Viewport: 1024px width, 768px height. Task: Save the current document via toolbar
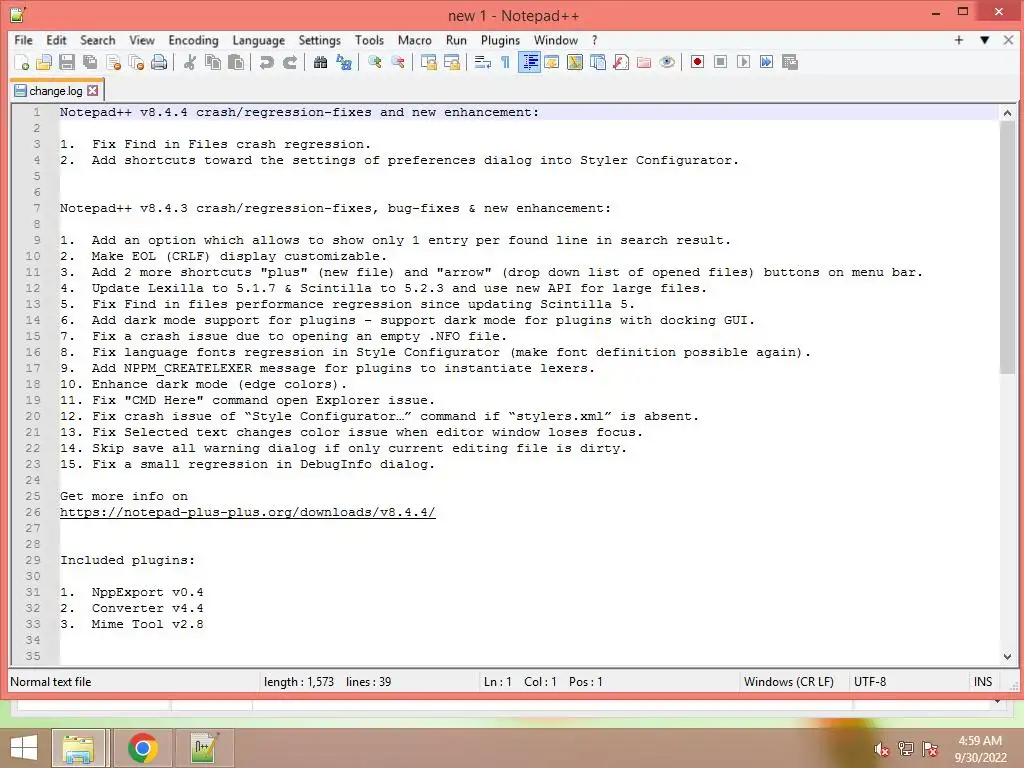pyautogui.click(x=67, y=62)
